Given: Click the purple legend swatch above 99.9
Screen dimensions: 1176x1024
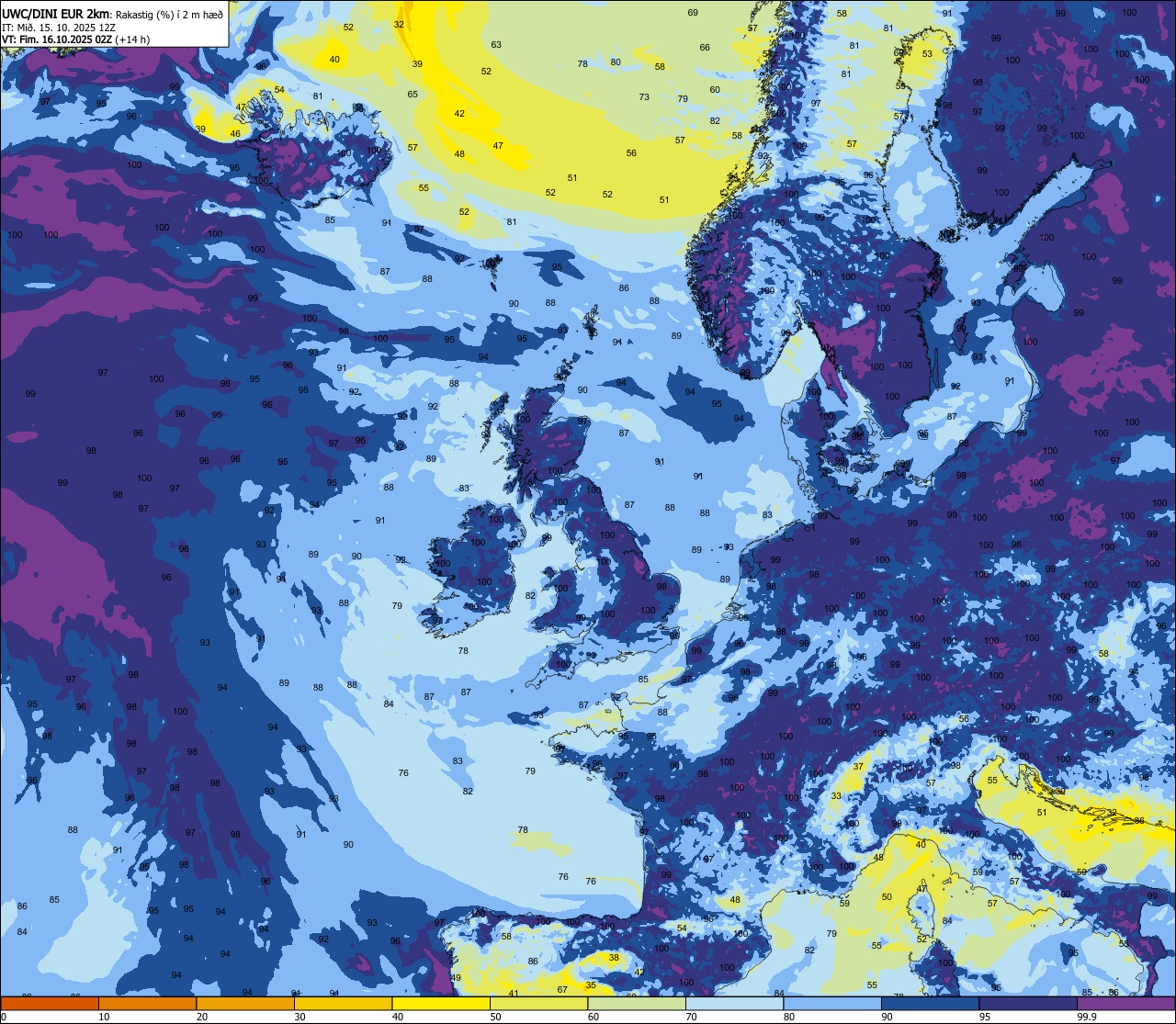Looking at the screenshot, I should [x=1125, y=1003].
